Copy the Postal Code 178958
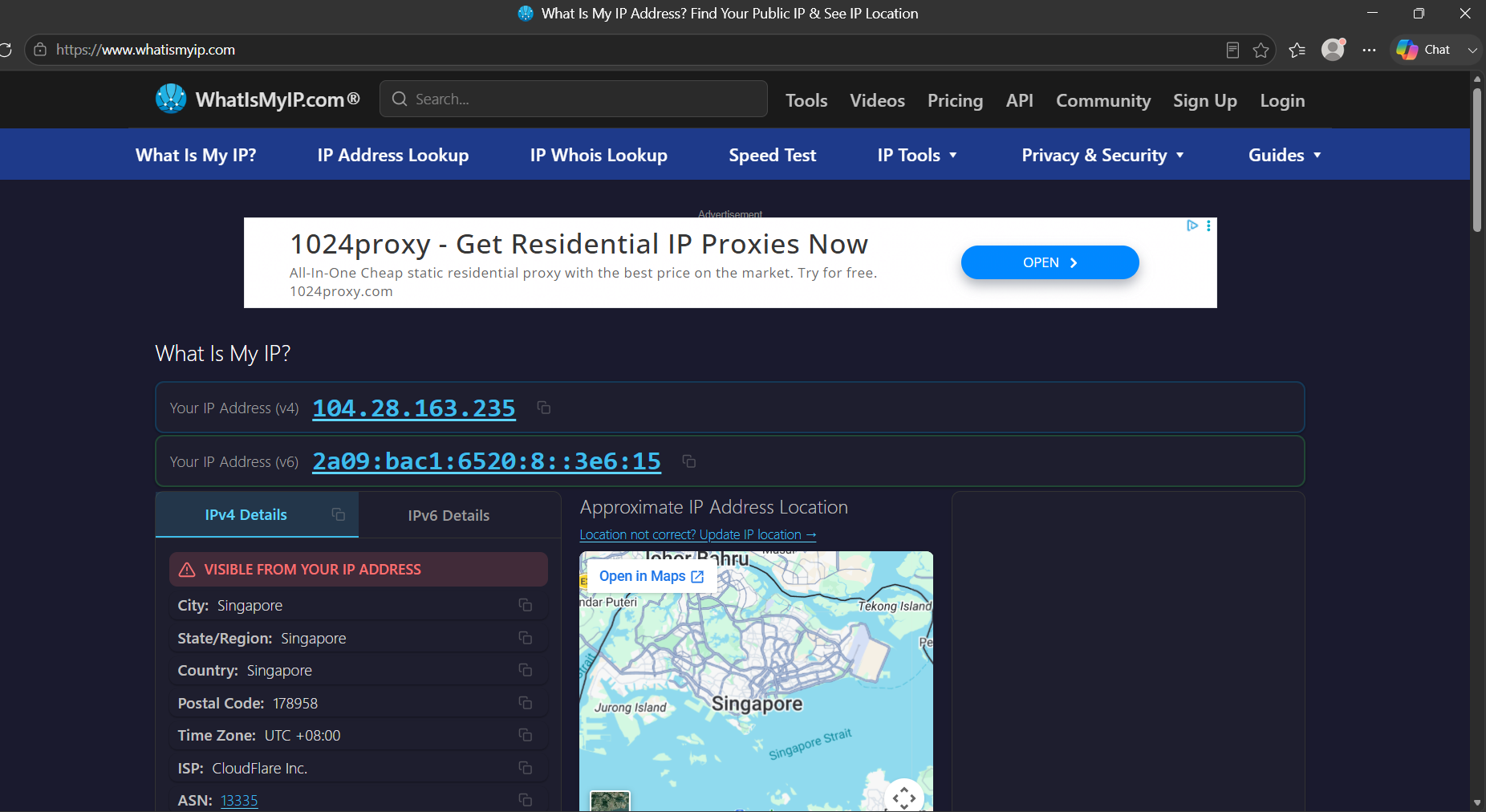Viewport: 1486px width, 812px height. [x=526, y=703]
